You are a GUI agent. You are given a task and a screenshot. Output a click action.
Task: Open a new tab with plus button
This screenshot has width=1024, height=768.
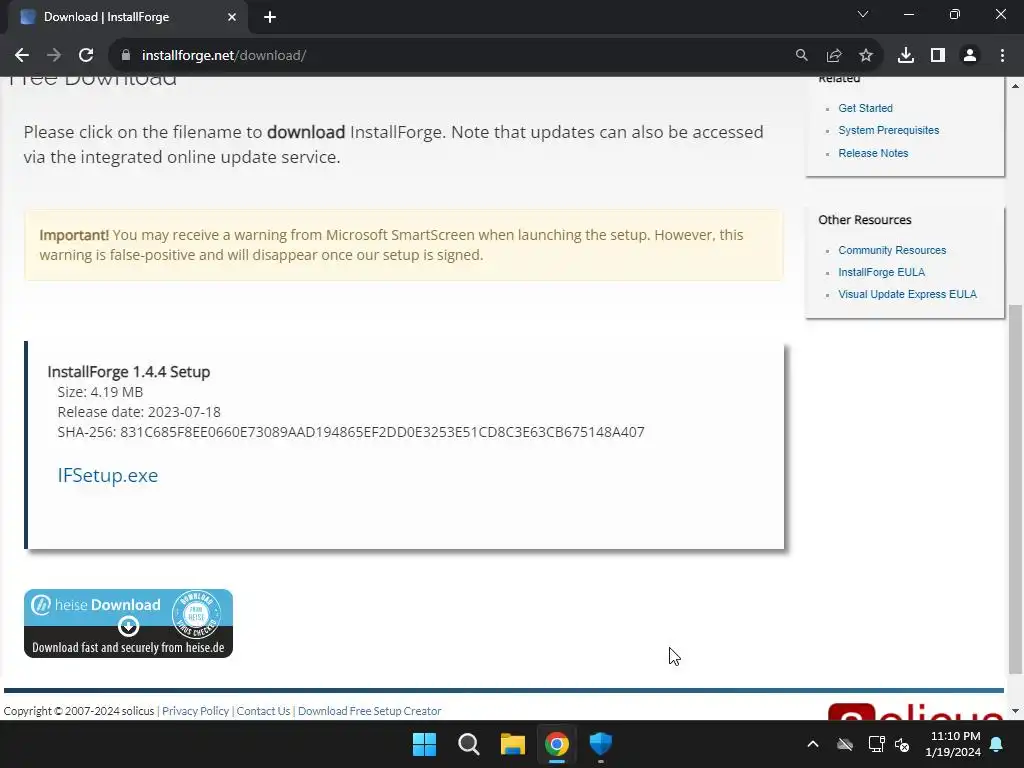click(x=270, y=17)
